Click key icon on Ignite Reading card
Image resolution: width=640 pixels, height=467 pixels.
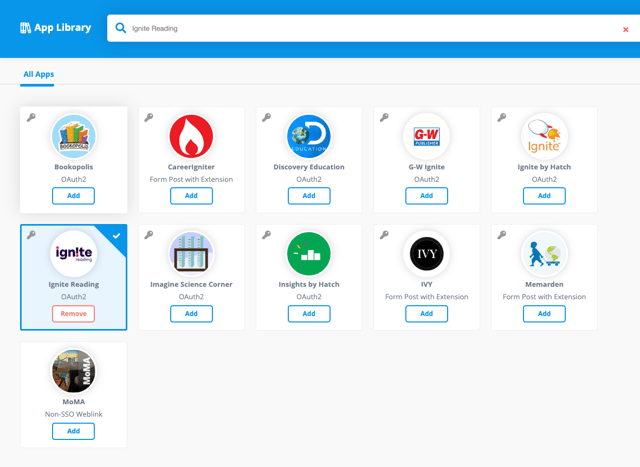(31, 235)
